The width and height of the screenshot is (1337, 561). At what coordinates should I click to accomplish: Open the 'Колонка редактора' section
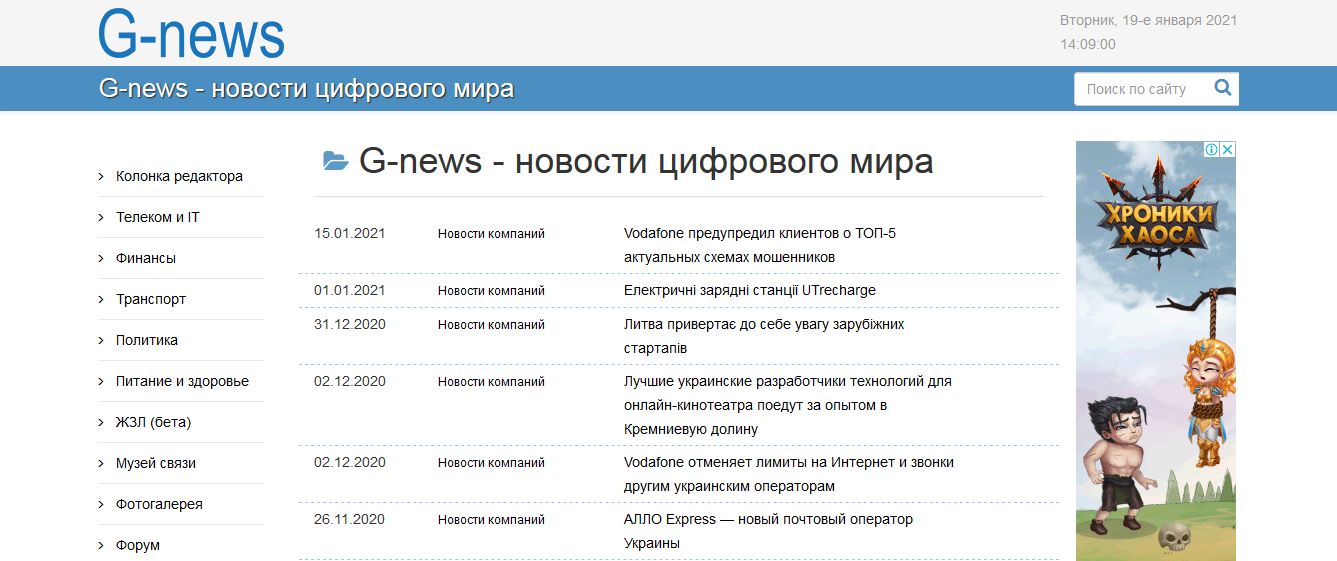pos(179,176)
